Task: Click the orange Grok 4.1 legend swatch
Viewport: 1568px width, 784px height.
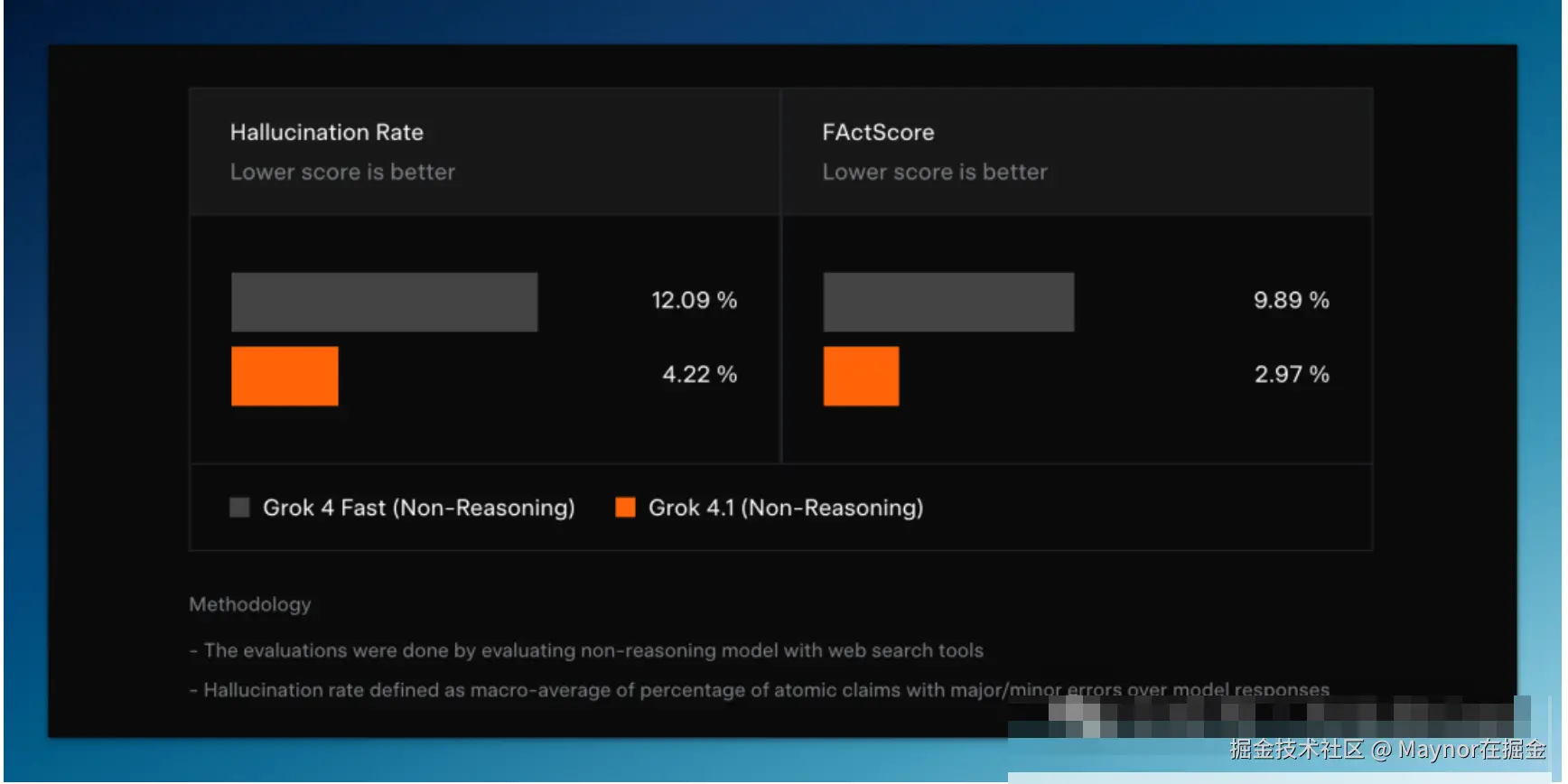Action: click(625, 508)
